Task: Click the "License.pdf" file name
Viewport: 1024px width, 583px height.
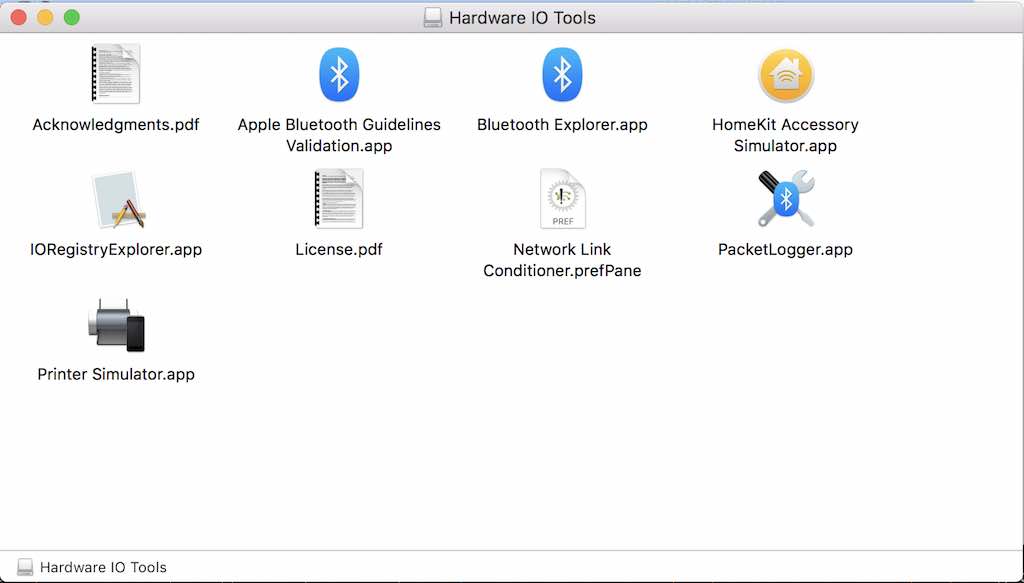Action: tap(339, 249)
